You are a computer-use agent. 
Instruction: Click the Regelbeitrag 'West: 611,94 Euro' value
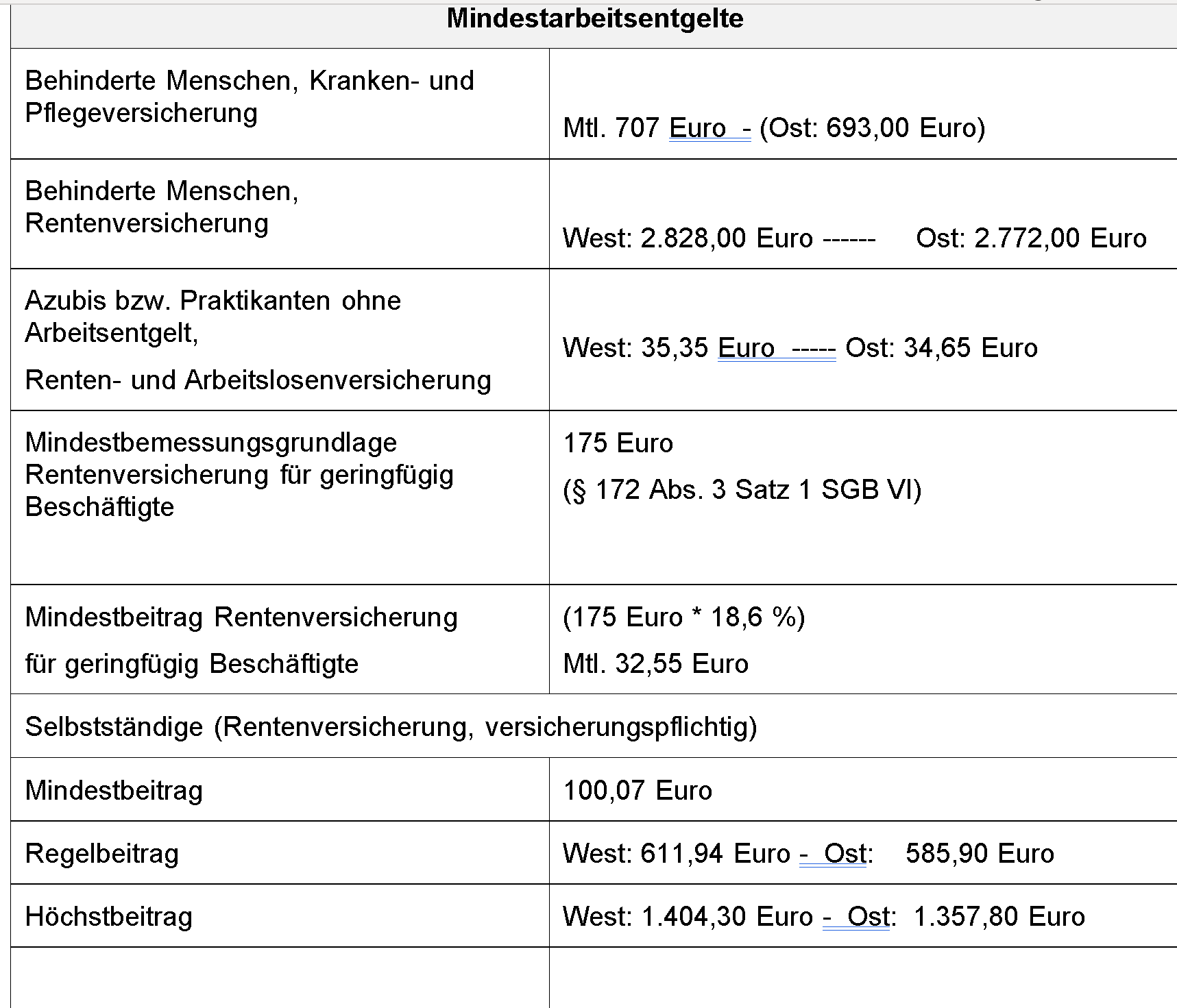[677, 854]
